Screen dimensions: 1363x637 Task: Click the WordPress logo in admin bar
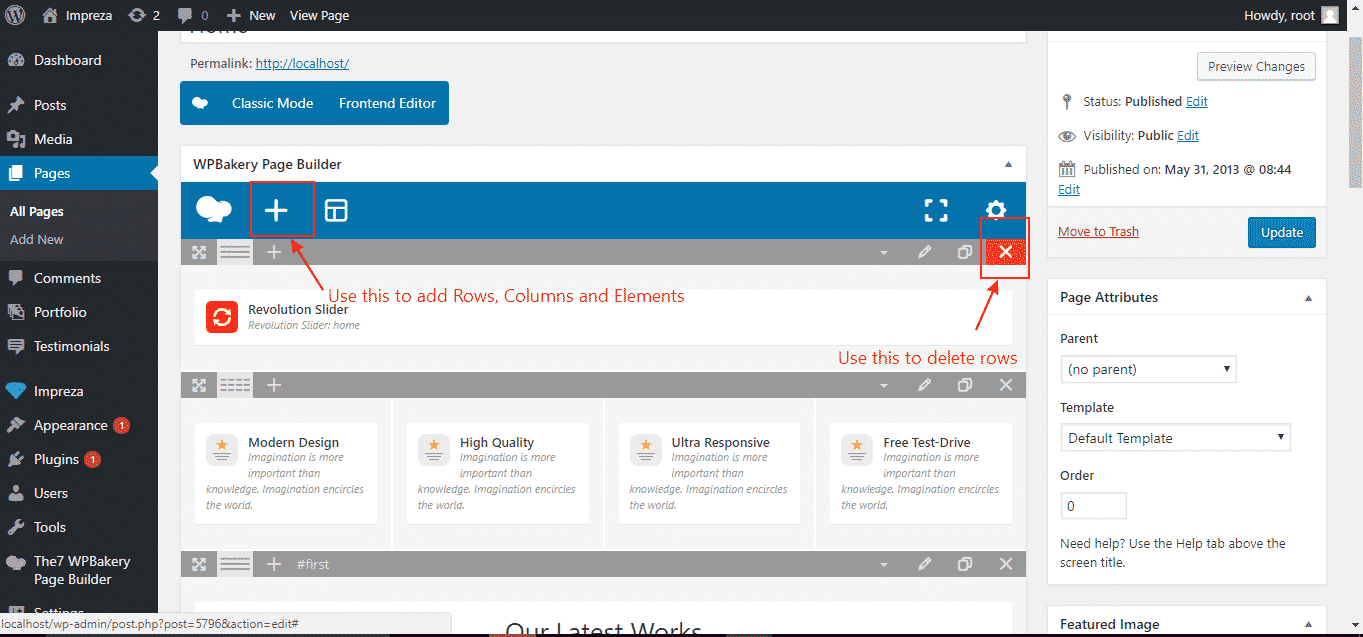[16, 15]
